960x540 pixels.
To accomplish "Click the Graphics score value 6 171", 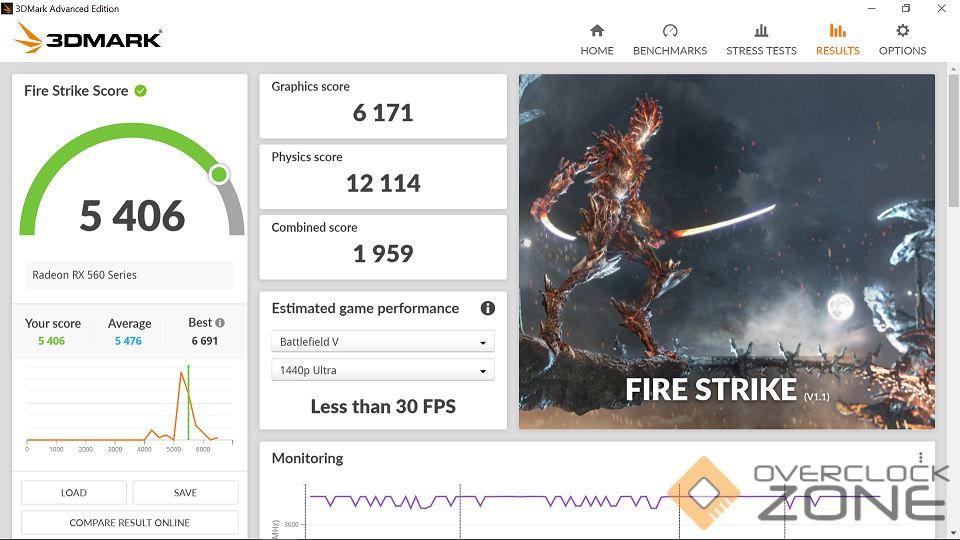I will tap(383, 113).
